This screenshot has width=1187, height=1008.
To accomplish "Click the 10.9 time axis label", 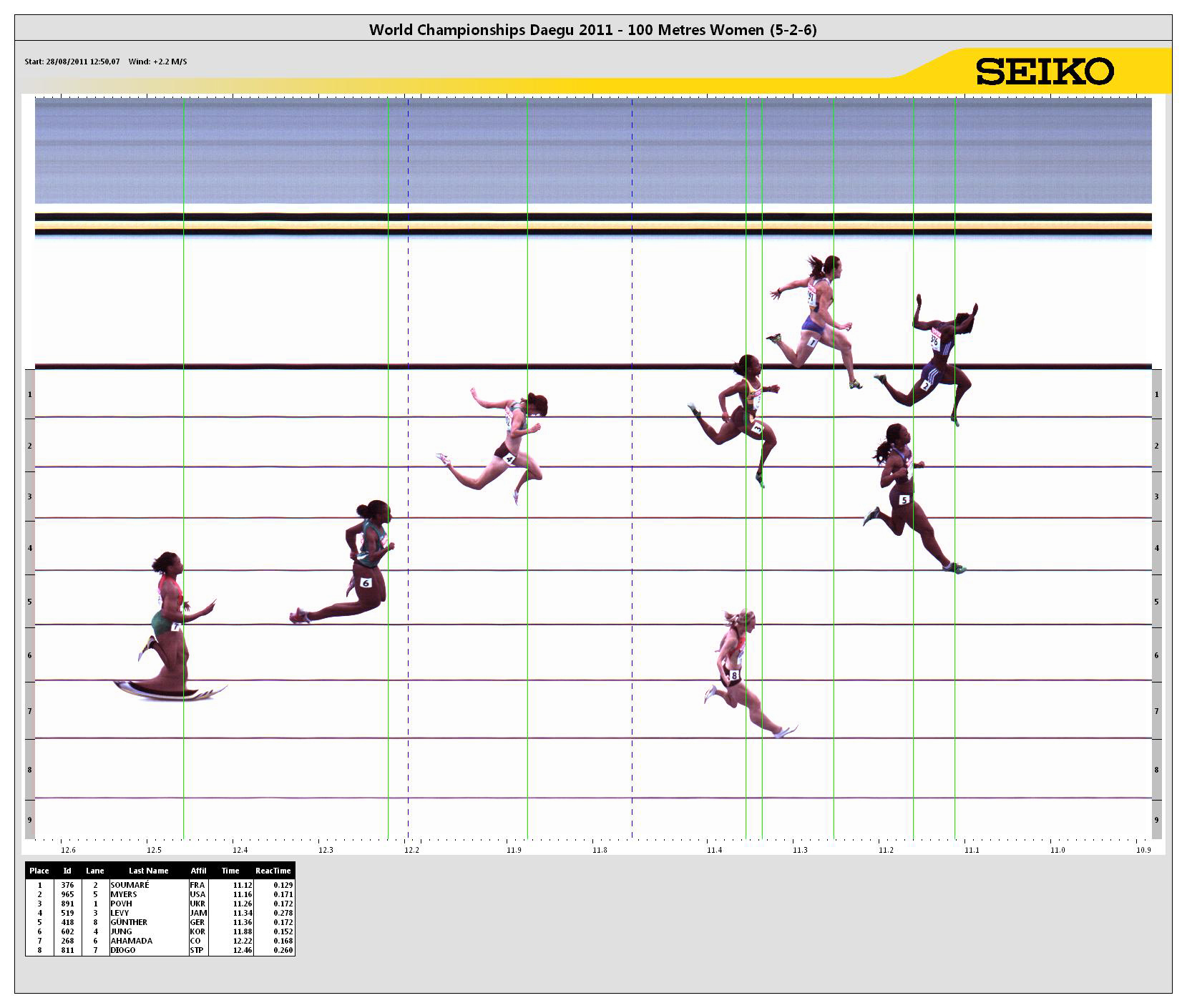I will [1143, 850].
